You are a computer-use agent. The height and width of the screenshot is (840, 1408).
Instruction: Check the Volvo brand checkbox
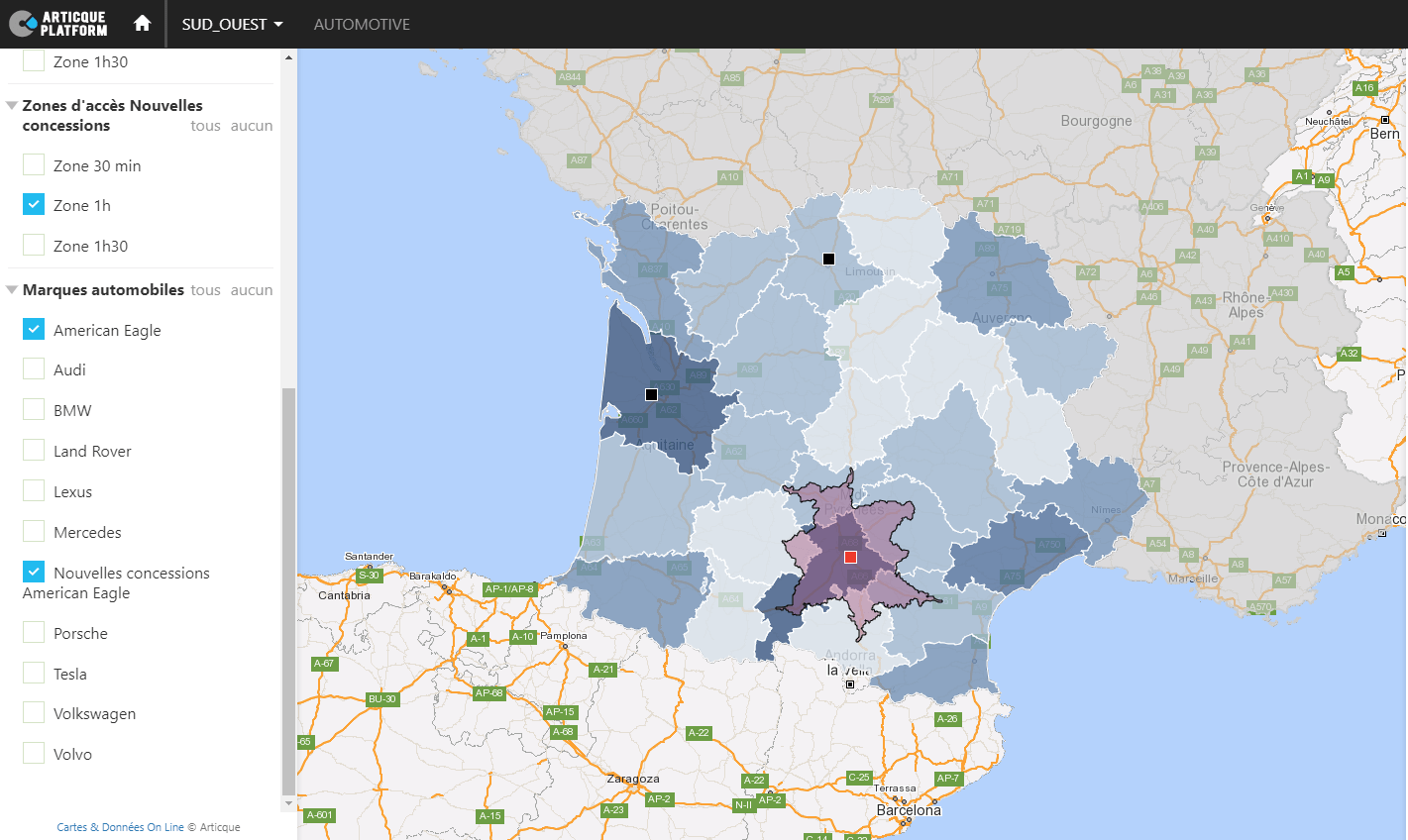(x=34, y=753)
